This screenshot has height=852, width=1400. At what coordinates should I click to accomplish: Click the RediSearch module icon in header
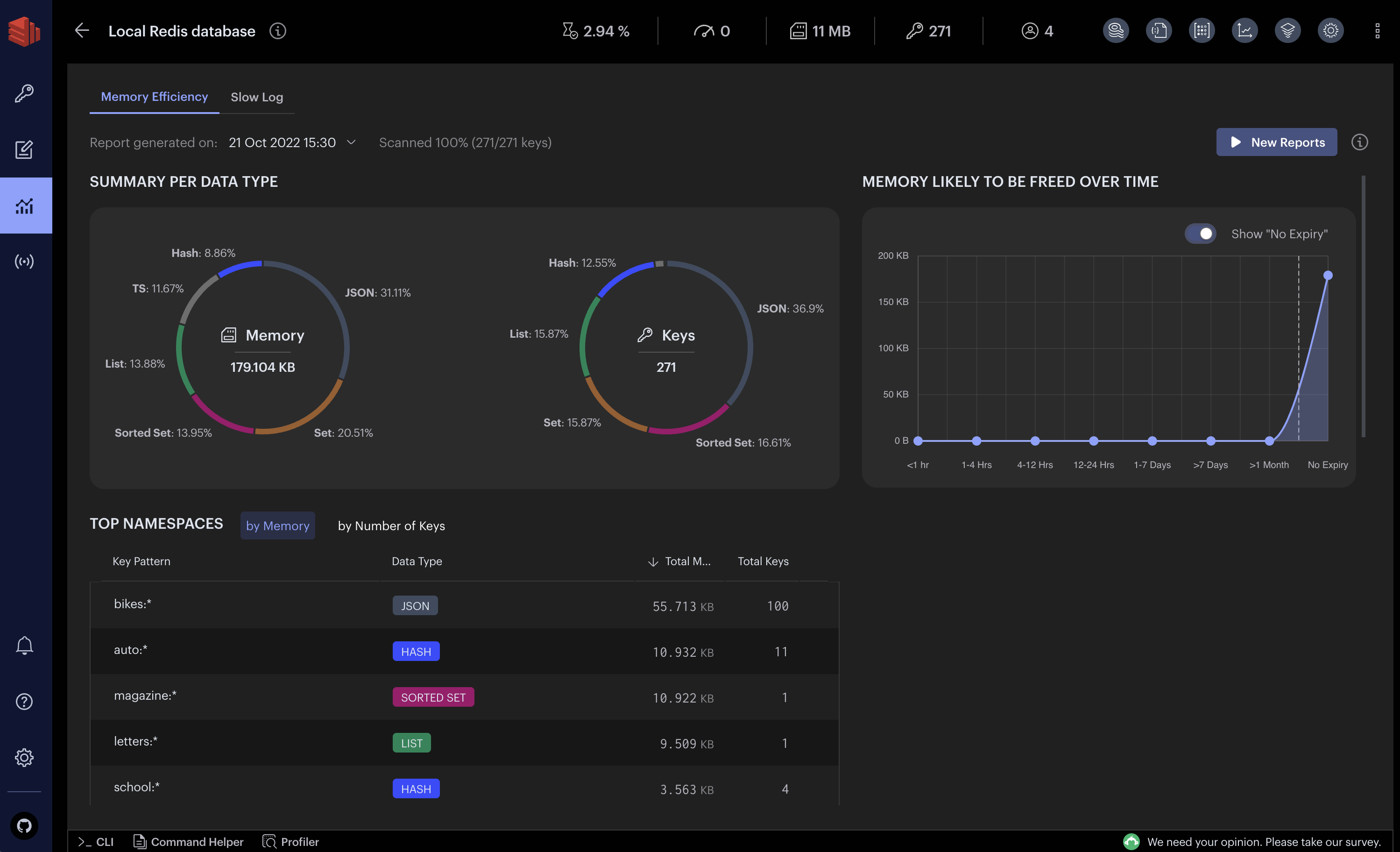(x=1115, y=31)
